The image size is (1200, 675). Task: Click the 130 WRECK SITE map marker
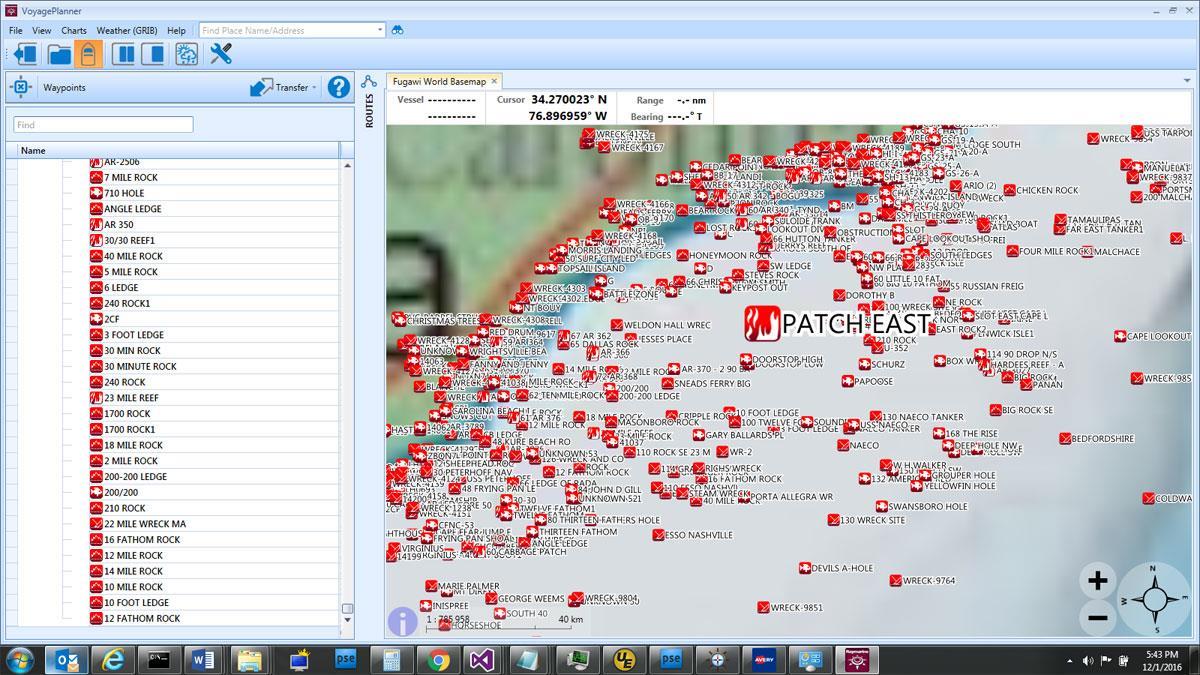[833, 520]
